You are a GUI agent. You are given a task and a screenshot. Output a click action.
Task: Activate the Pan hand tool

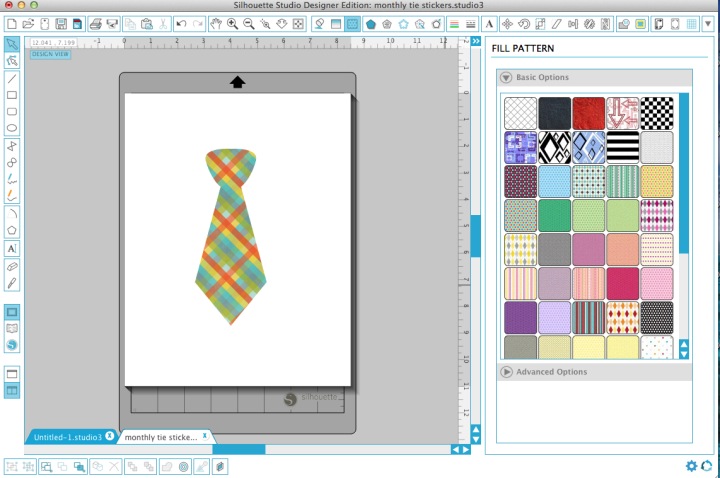point(215,23)
